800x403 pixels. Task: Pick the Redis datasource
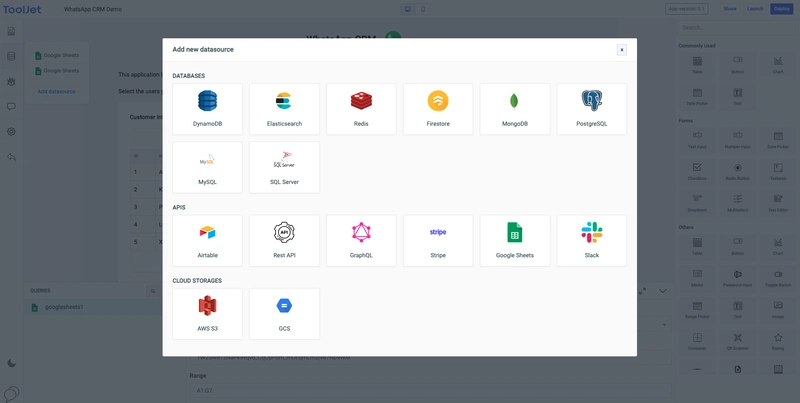pyautogui.click(x=361, y=109)
